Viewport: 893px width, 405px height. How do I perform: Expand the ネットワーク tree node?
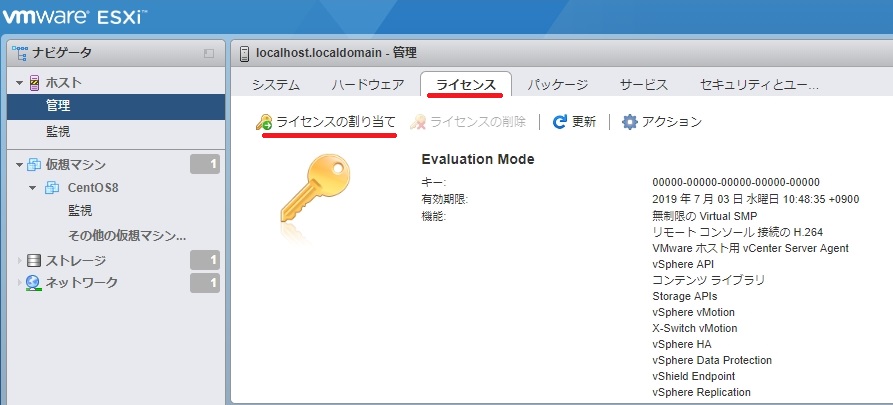pos(20,283)
